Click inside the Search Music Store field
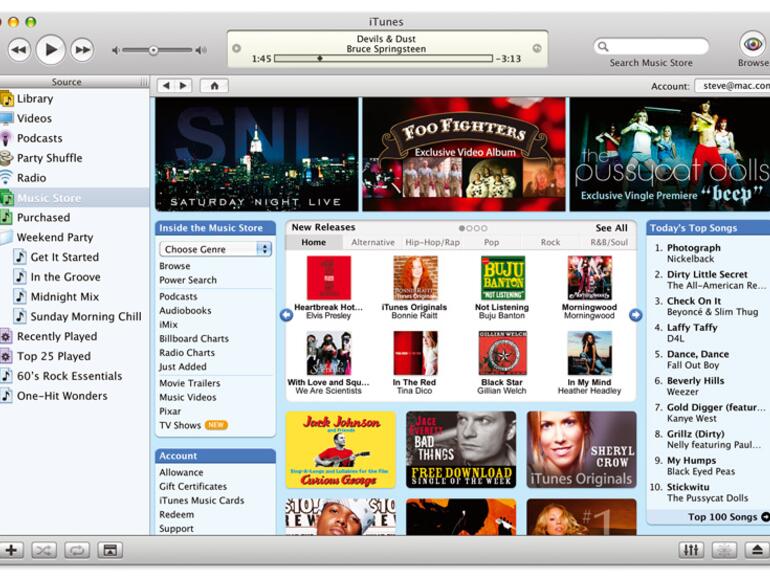 coord(651,47)
